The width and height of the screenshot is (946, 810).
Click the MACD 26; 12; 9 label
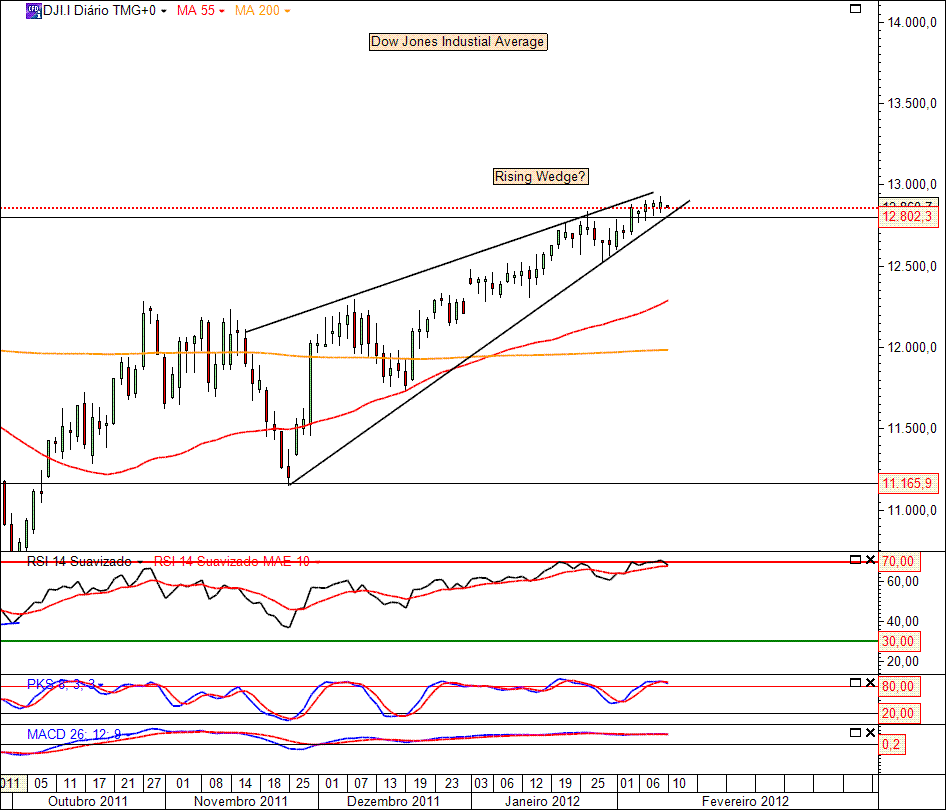point(74,734)
